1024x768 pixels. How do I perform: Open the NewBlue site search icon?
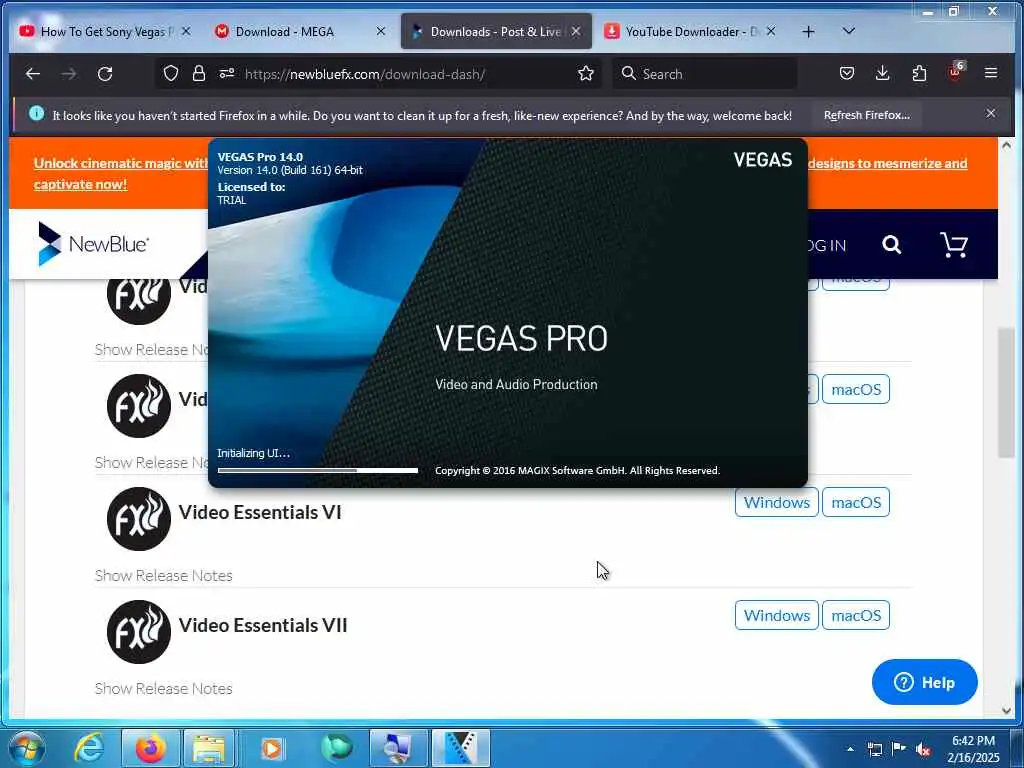(891, 245)
